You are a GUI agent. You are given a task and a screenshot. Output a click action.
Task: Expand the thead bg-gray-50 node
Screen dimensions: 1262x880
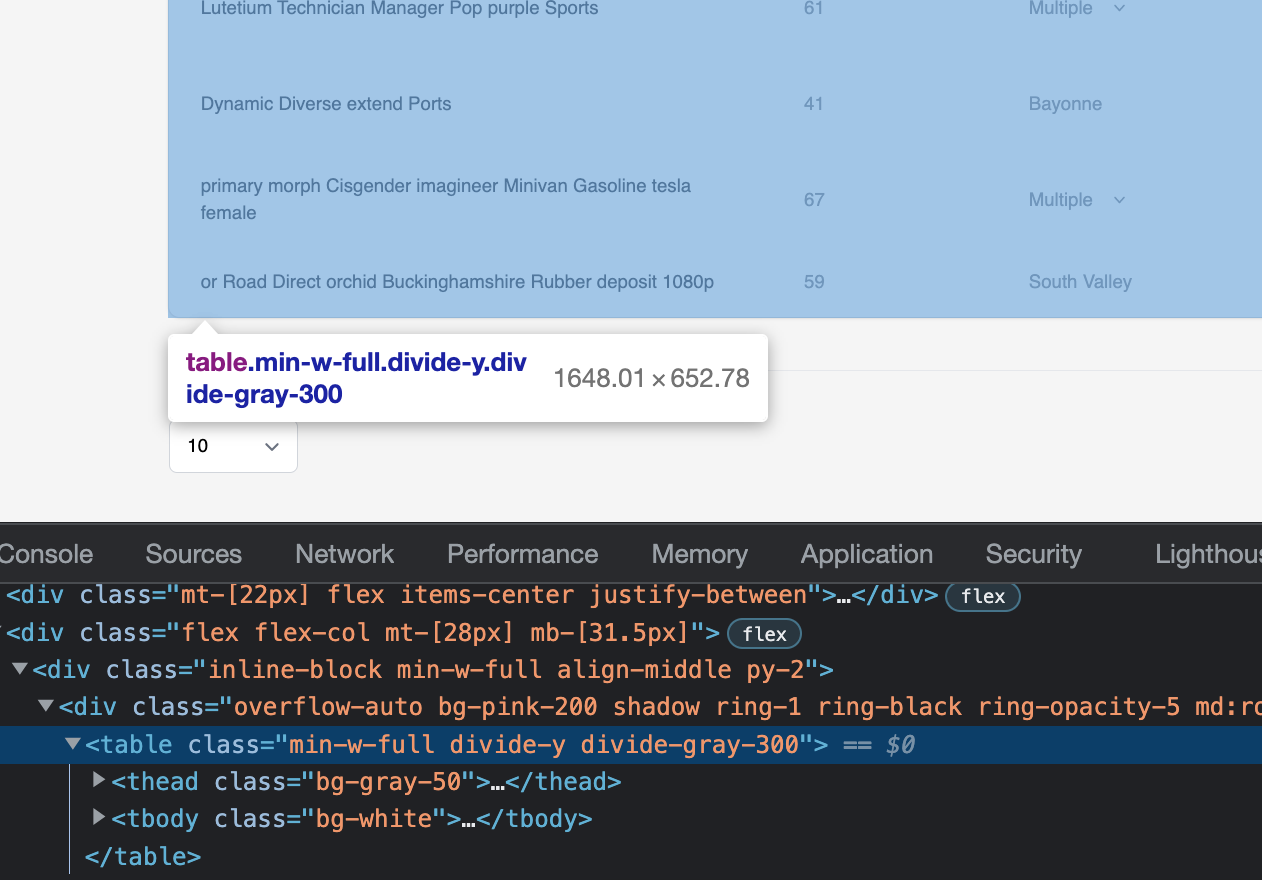(99, 780)
